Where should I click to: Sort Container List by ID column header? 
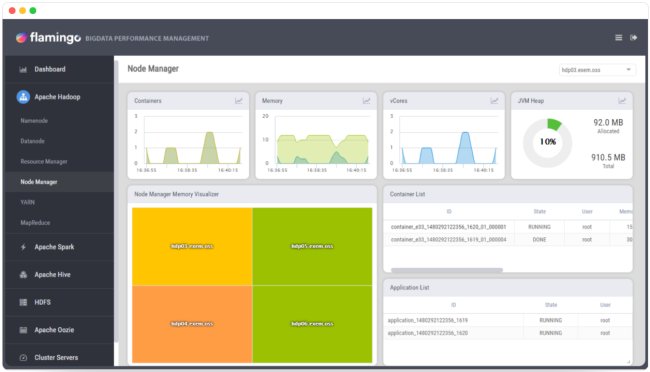click(x=449, y=212)
